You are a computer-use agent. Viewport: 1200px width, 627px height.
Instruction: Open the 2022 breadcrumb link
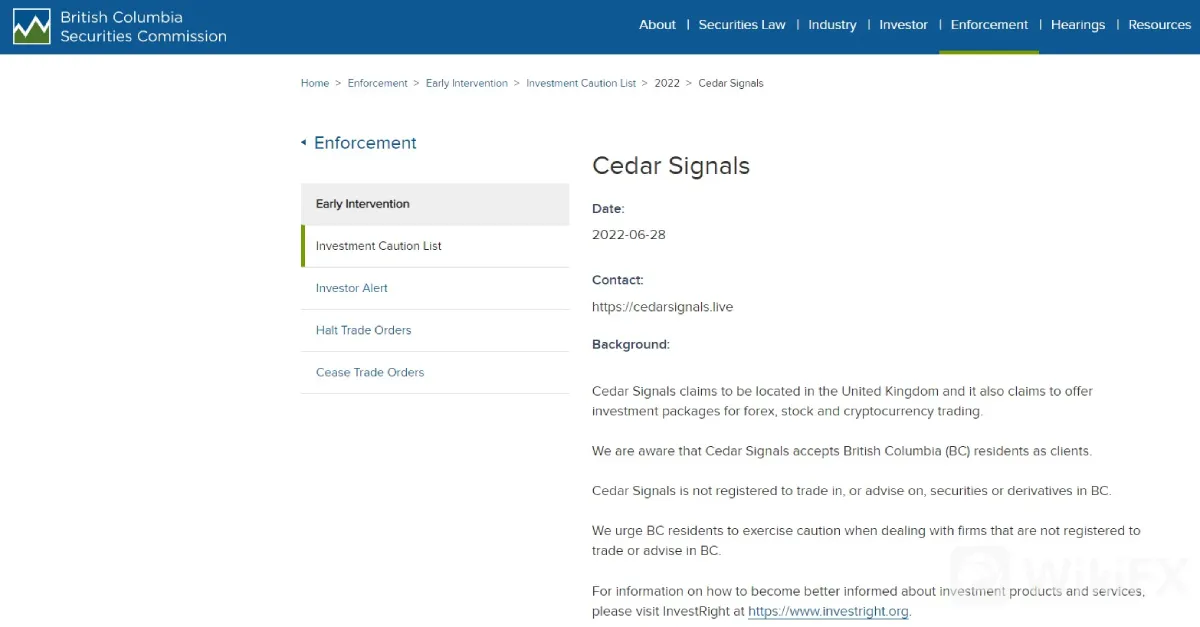[667, 83]
